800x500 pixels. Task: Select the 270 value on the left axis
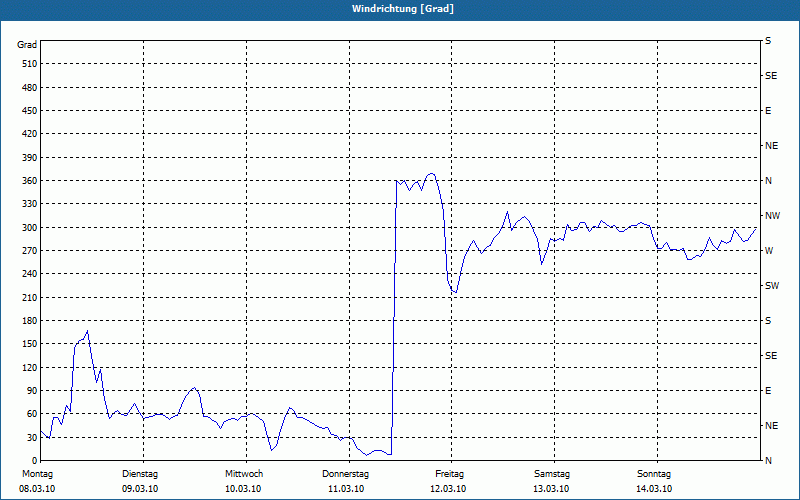[30, 251]
